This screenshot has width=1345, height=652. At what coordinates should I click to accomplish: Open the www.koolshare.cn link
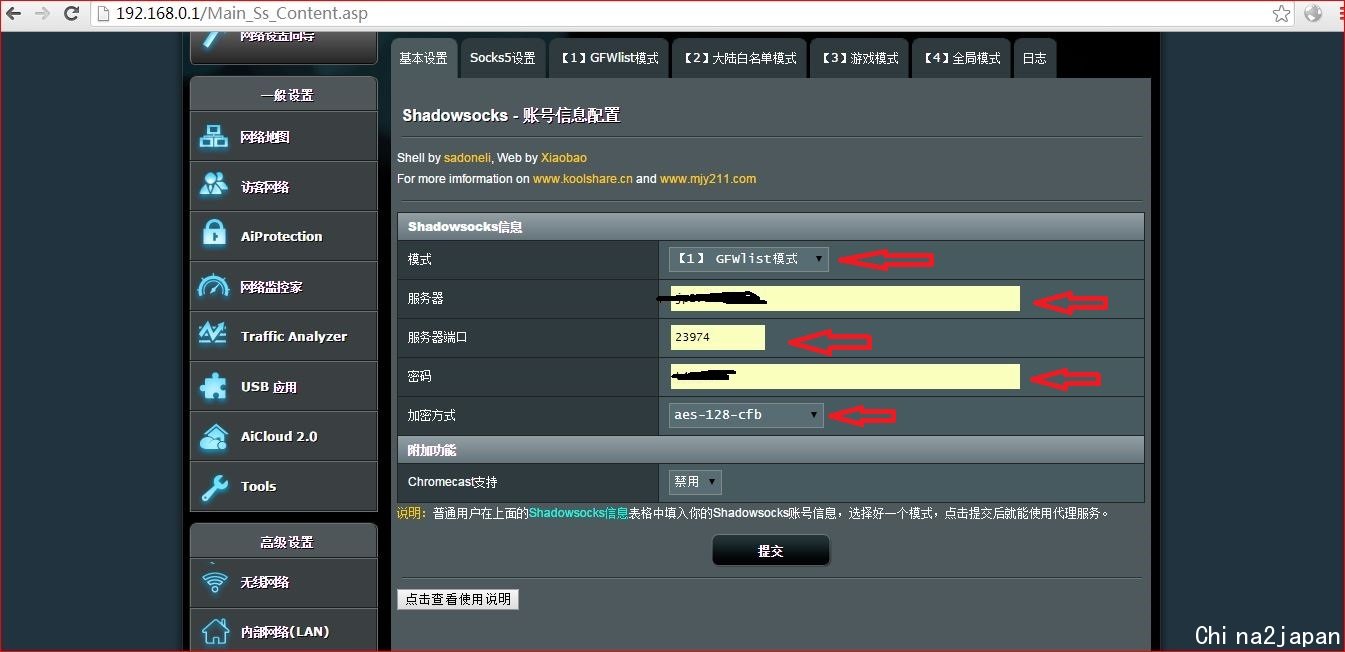(583, 179)
